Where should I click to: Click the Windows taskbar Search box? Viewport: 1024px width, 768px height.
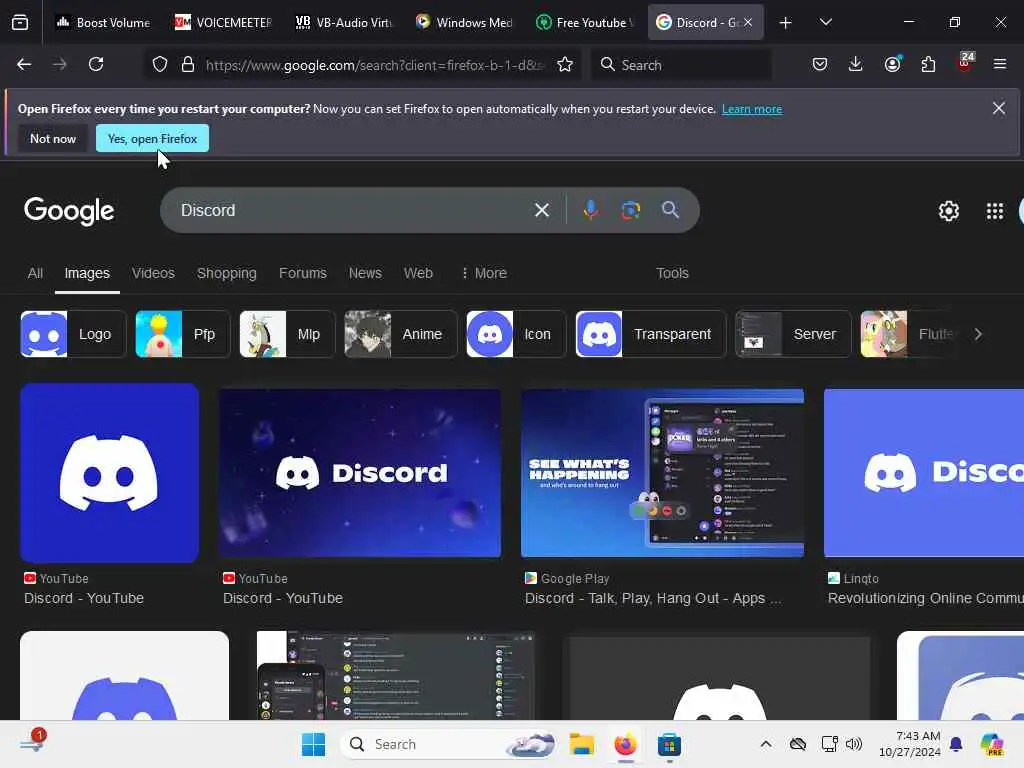click(x=449, y=744)
